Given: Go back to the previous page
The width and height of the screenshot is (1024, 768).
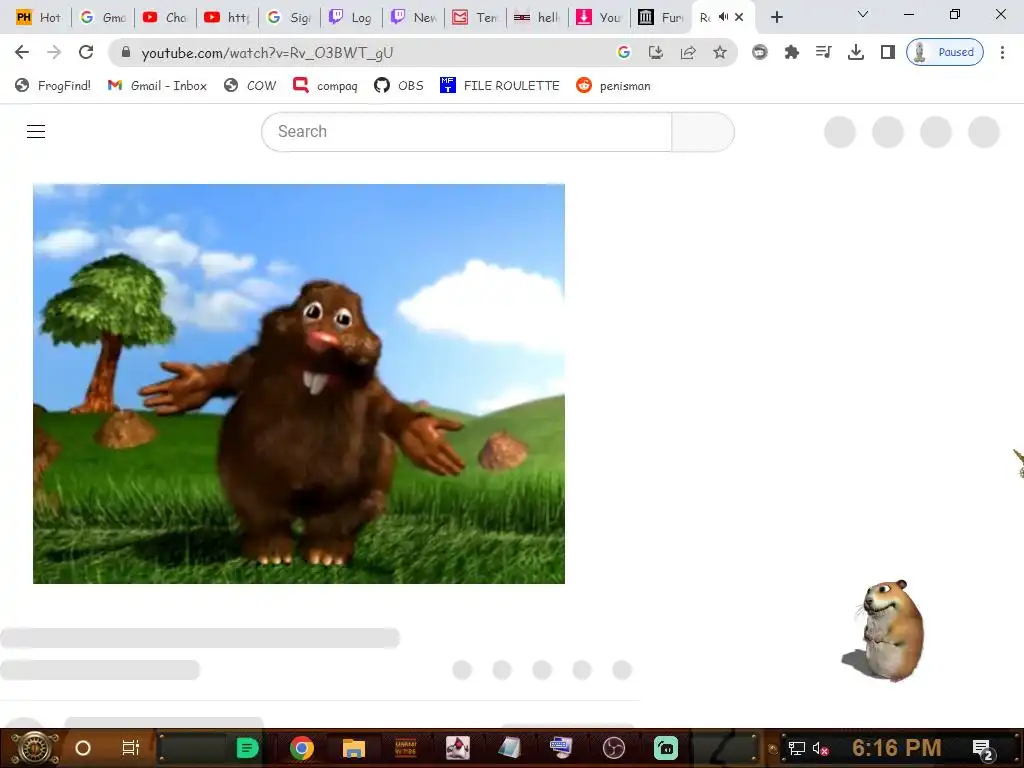Looking at the screenshot, I should [x=22, y=52].
